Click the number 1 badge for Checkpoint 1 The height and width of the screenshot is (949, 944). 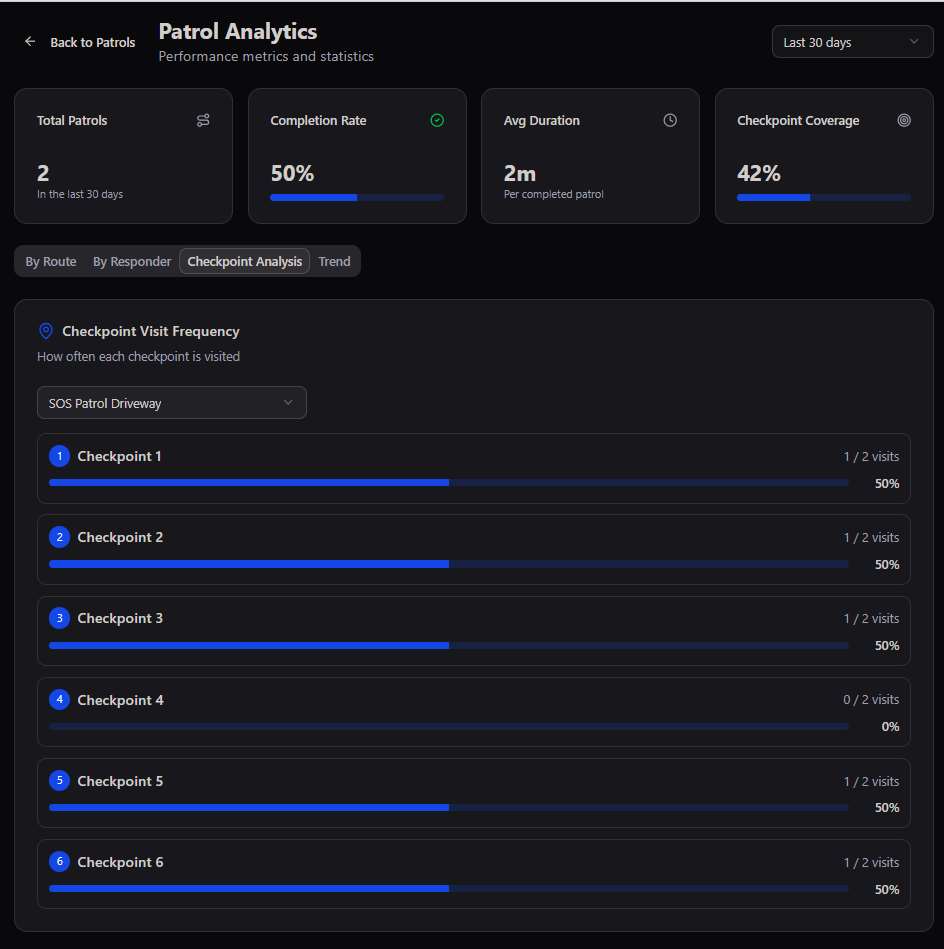tap(59, 456)
